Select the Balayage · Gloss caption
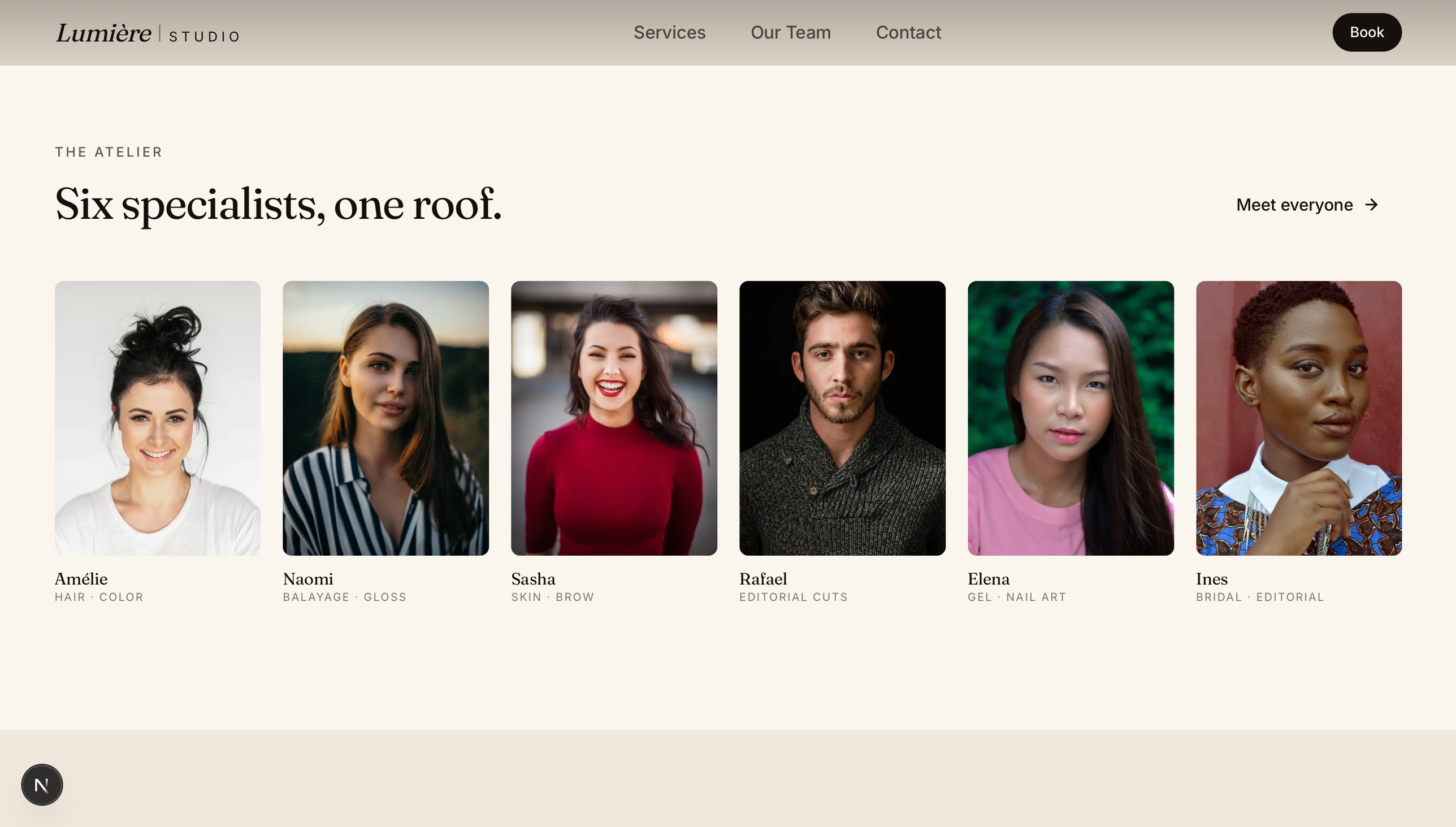This screenshot has height=827, width=1456. pyautogui.click(x=345, y=597)
